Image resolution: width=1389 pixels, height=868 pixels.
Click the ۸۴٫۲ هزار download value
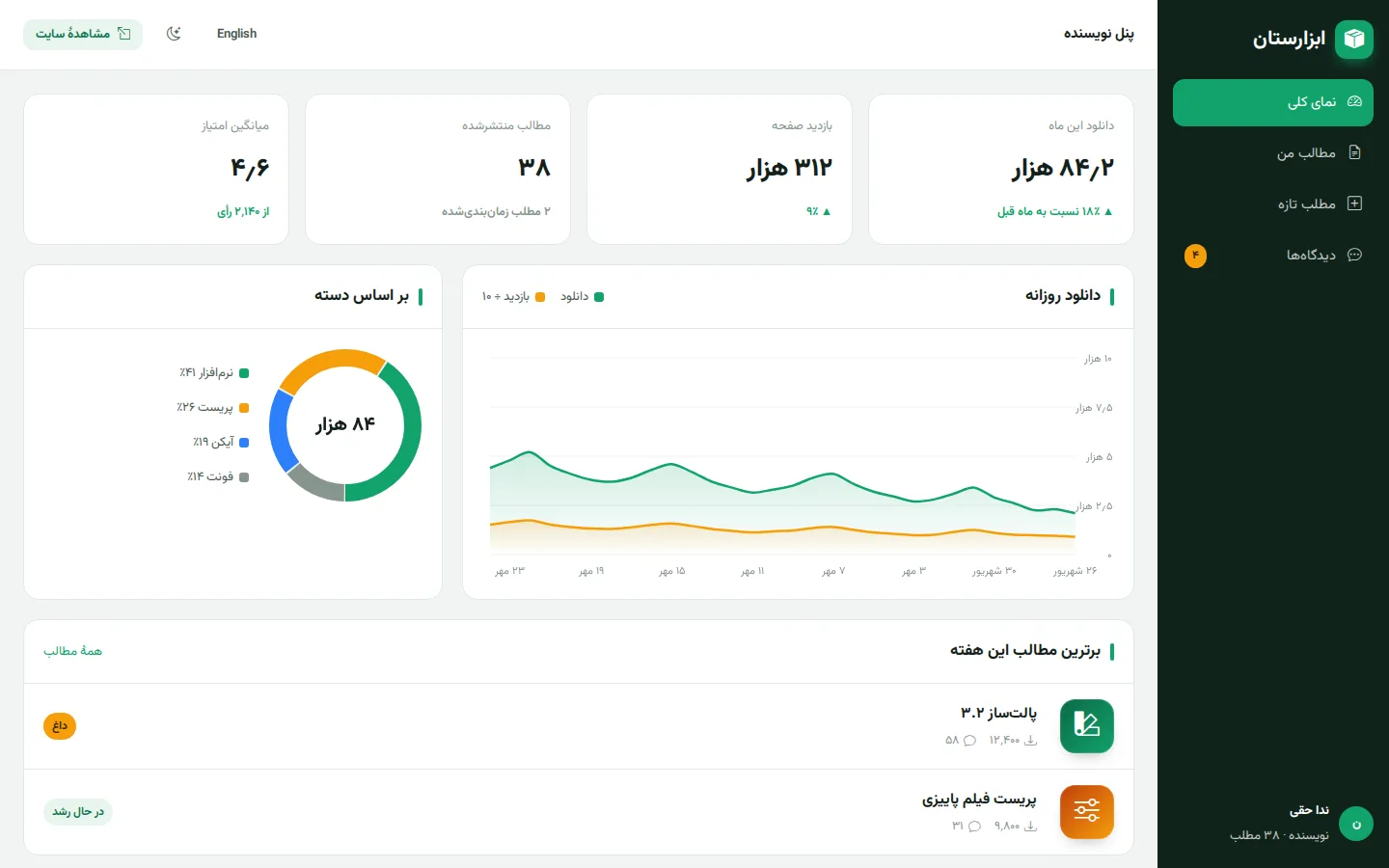pyautogui.click(x=1063, y=169)
